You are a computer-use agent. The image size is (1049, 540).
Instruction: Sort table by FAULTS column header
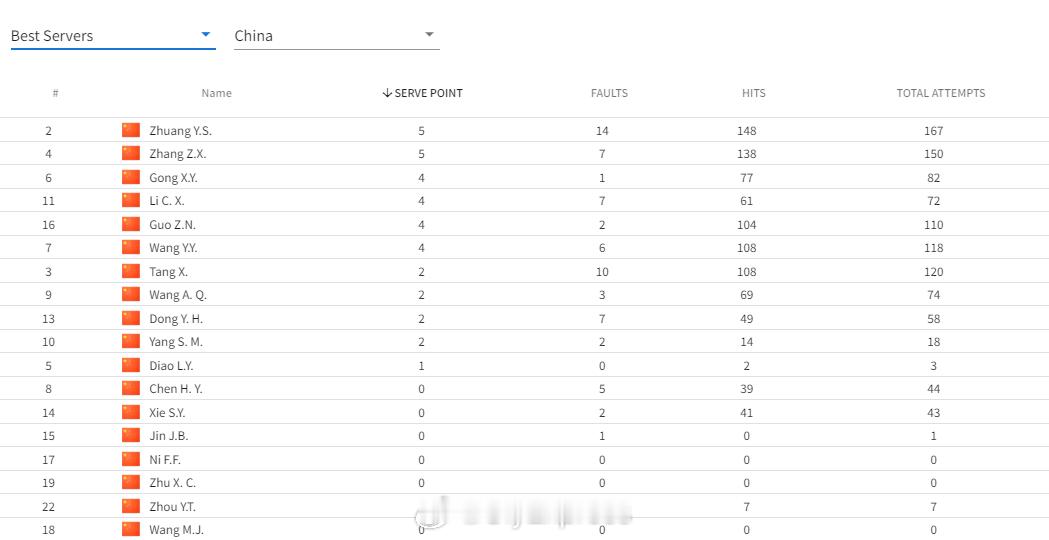coord(609,93)
